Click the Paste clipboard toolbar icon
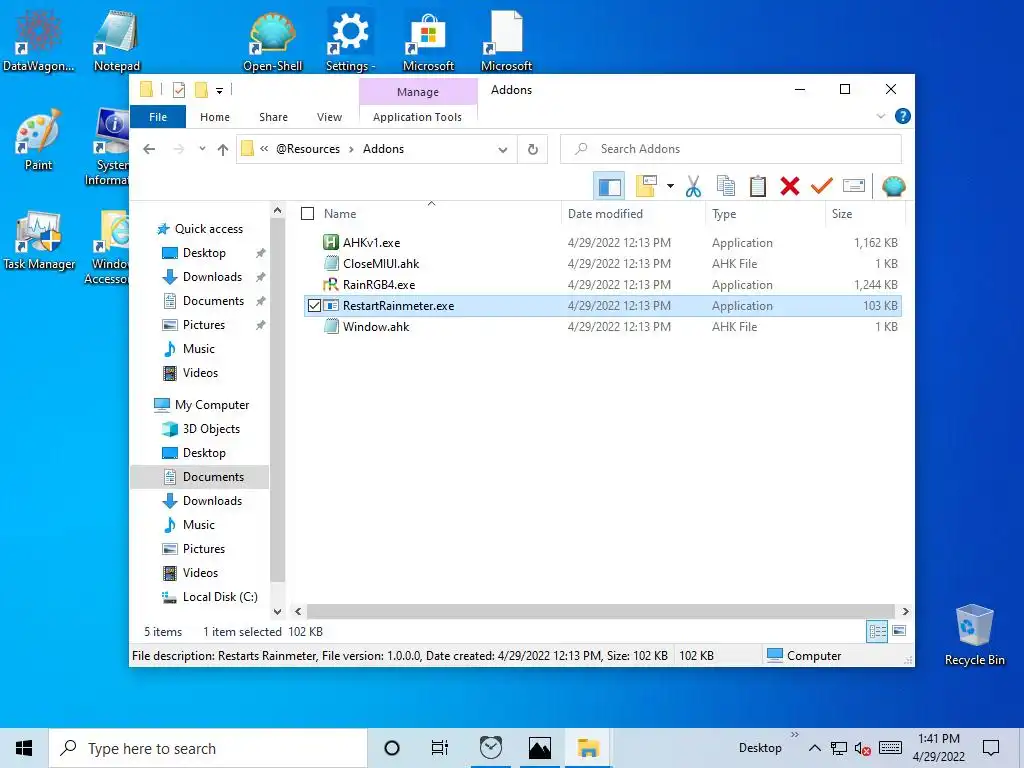The height and width of the screenshot is (768, 1024). (758, 186)
